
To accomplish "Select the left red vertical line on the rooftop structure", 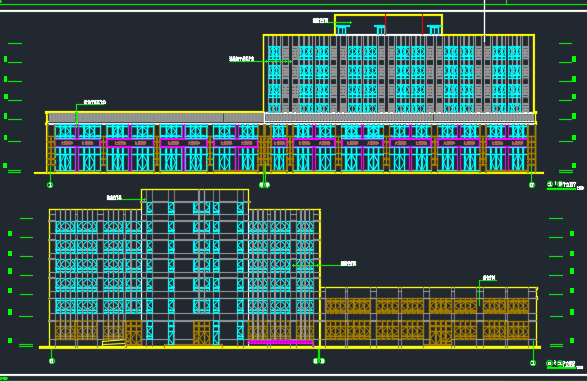I will pos(386,25).
